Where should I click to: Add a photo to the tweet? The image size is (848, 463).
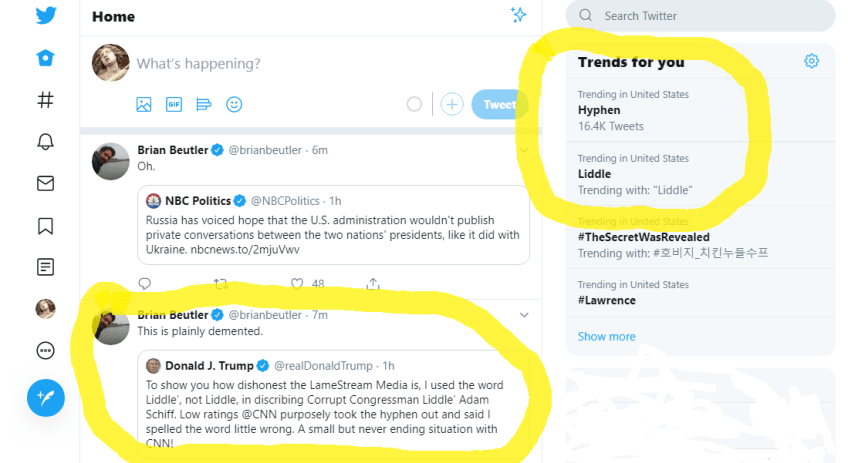[144, 104]
